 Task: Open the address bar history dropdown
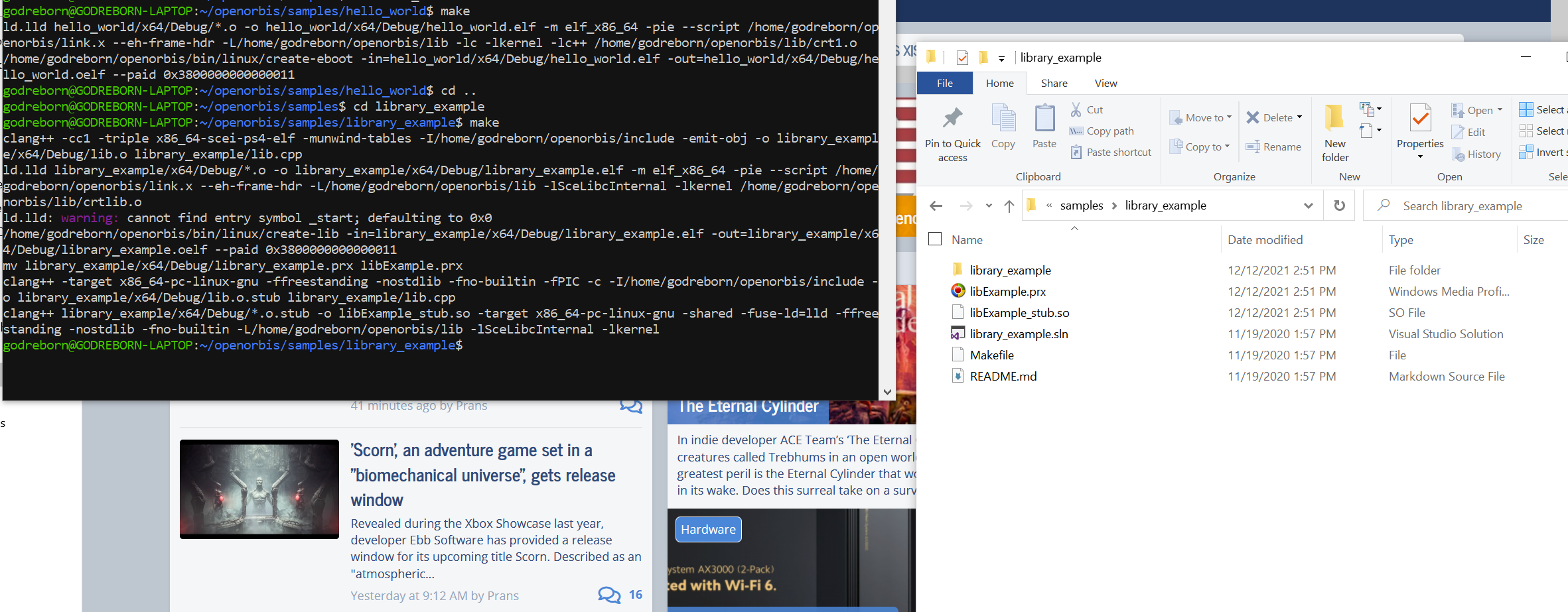pos(1309,206)
